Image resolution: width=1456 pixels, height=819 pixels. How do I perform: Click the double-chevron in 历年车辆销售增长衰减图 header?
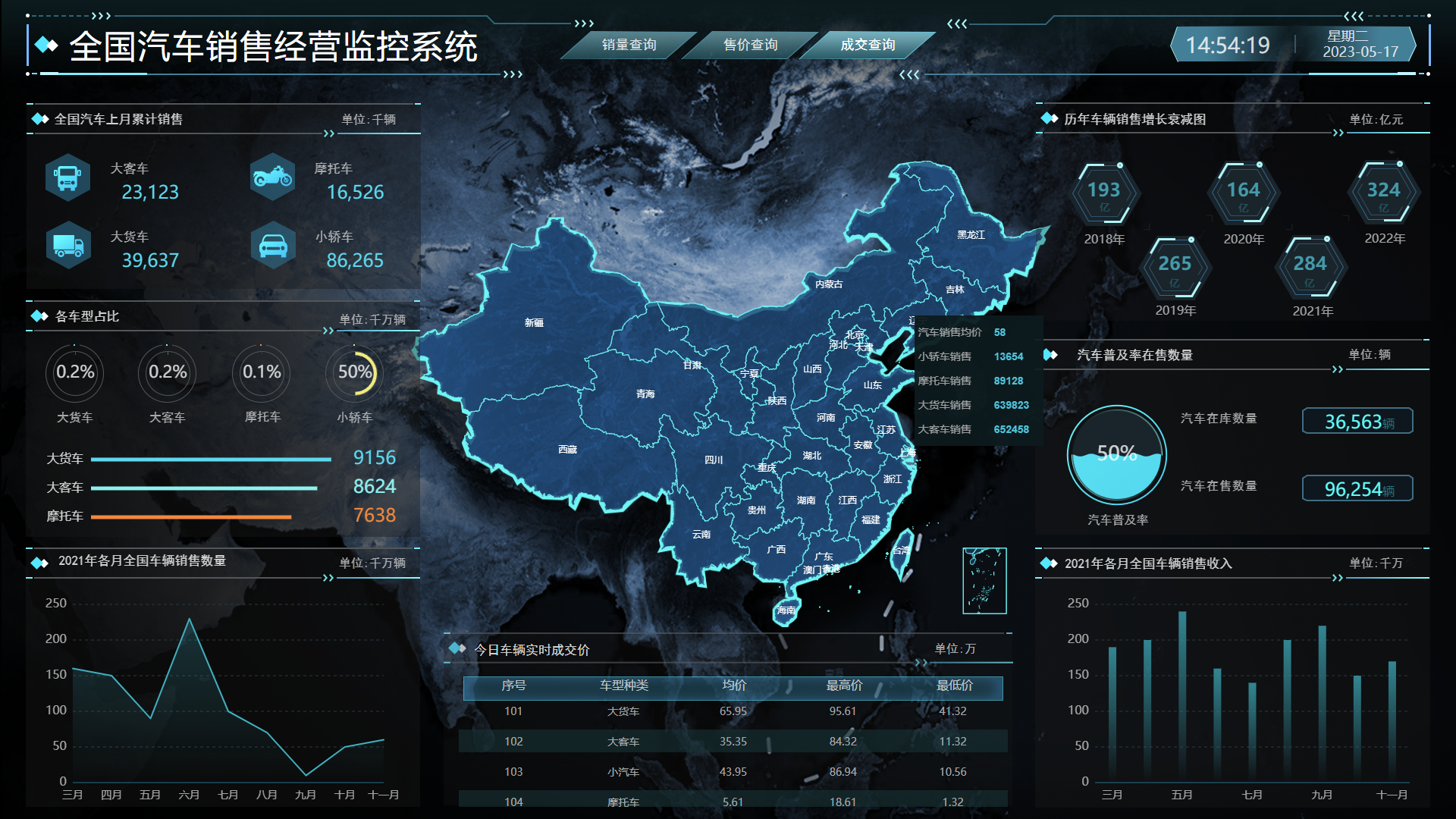(1338, 133)
